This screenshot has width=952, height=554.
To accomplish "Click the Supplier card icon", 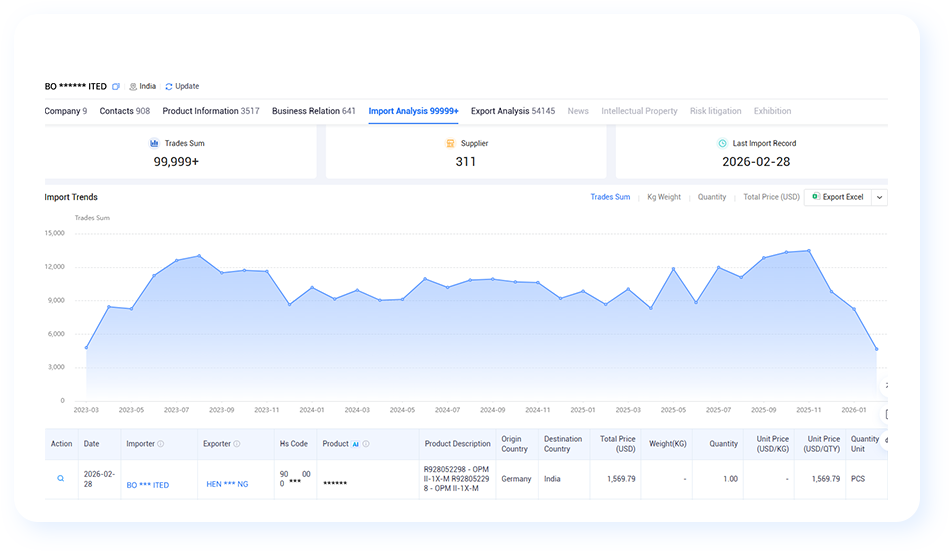I will [x=450, y=143].
